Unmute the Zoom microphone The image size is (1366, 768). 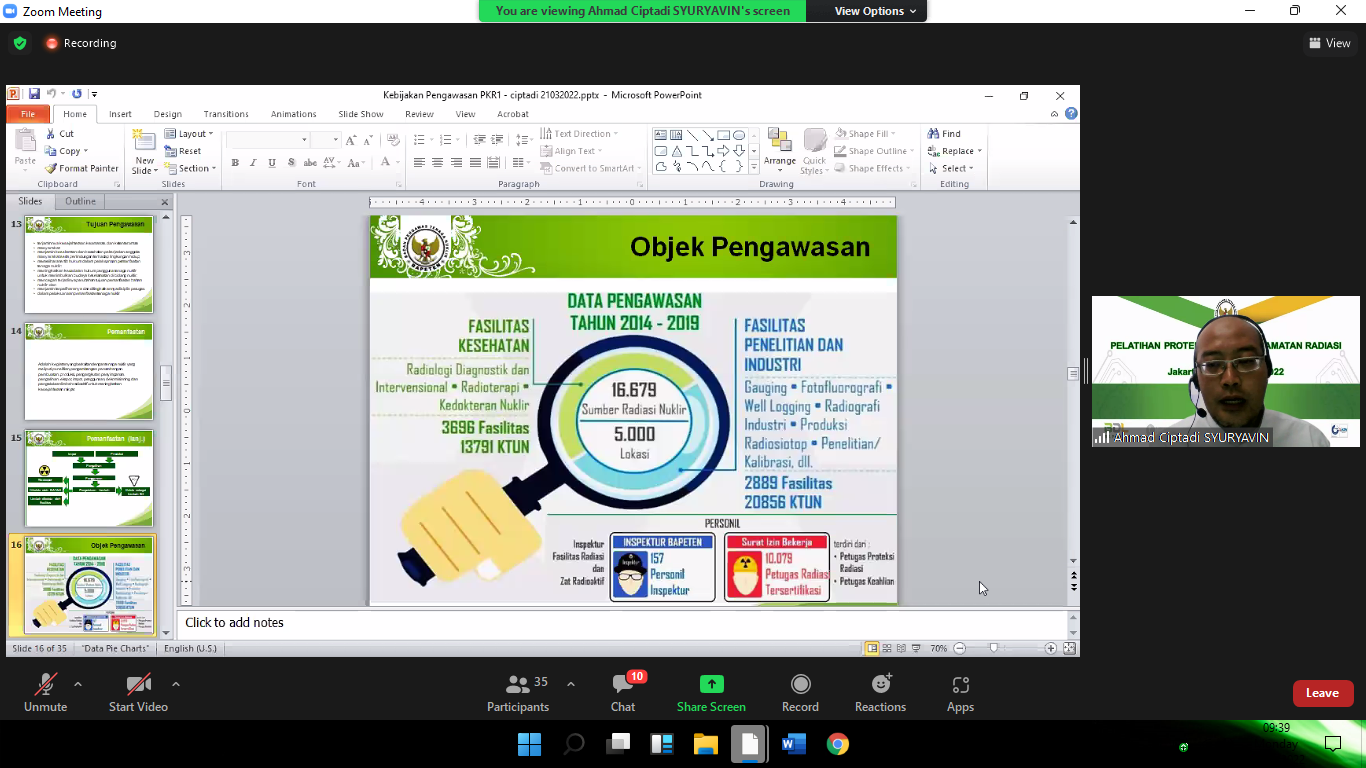(45, 693)
